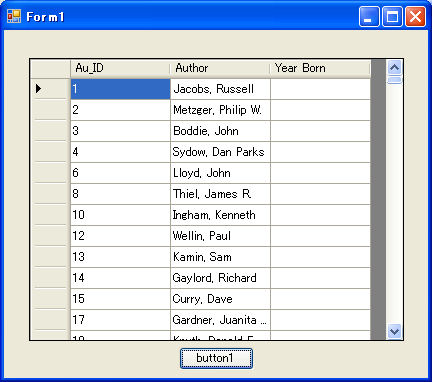The image size is (432, 382).
Task: Click the current-row arrow indicator
Action: [x=38, y=89]
